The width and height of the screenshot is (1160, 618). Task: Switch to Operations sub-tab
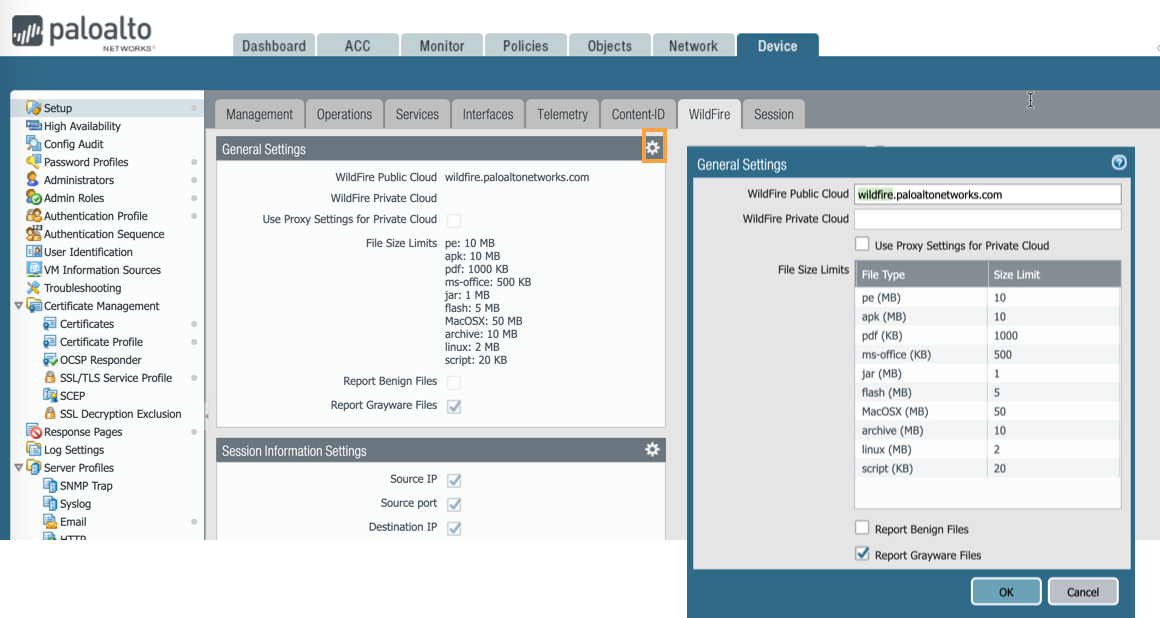(344, 114)
